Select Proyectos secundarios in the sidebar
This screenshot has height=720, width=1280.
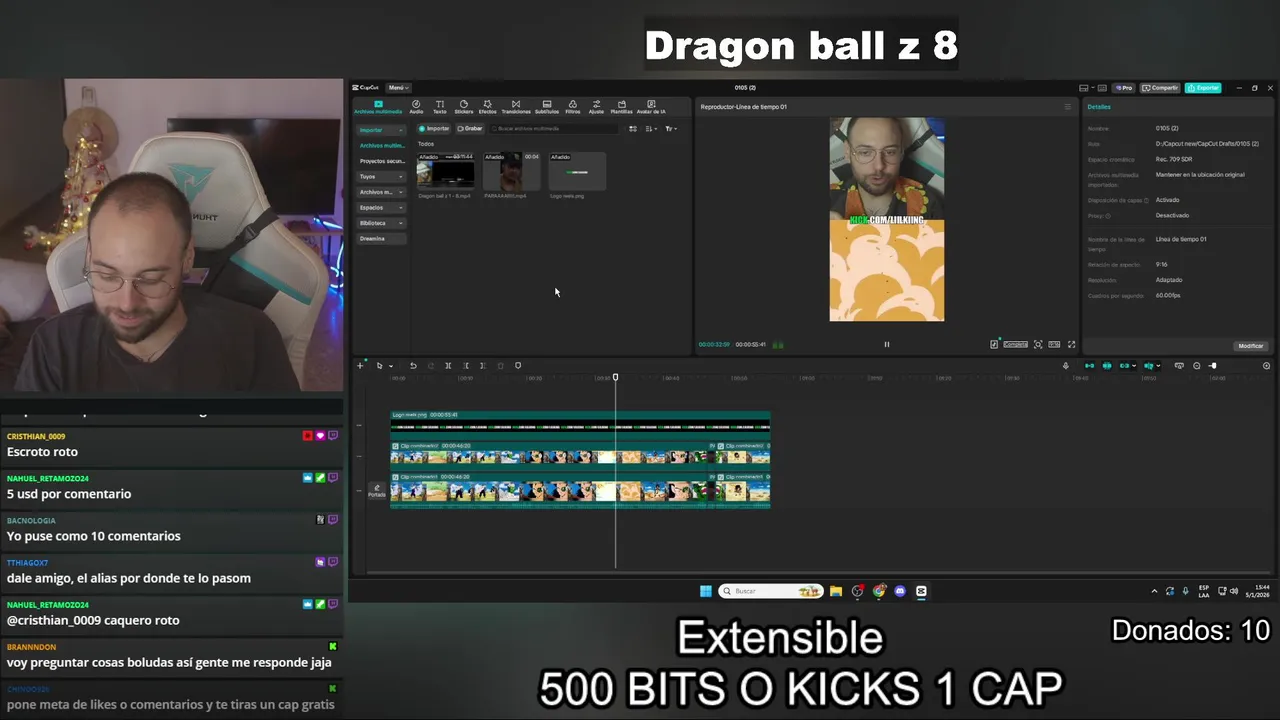382,161
